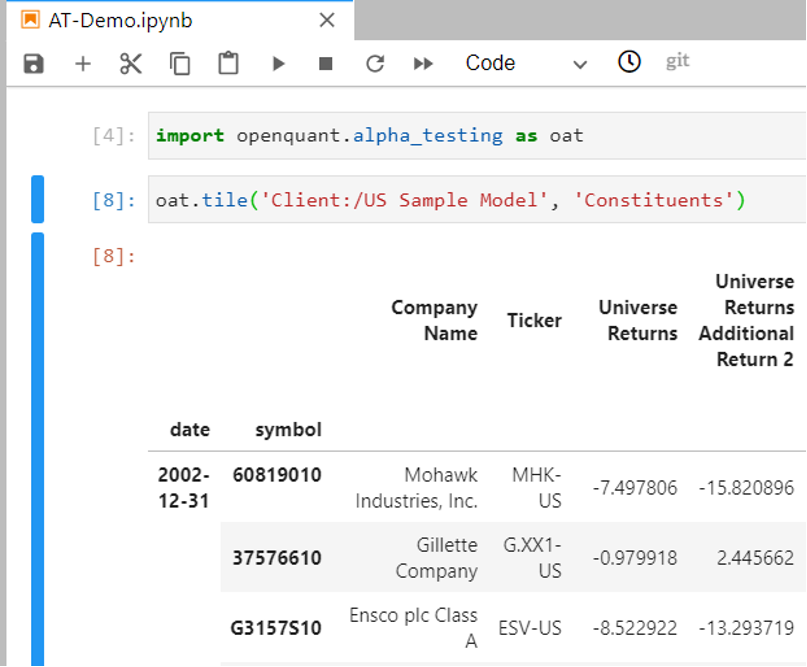Click value -7.497806

click(635, 487)
